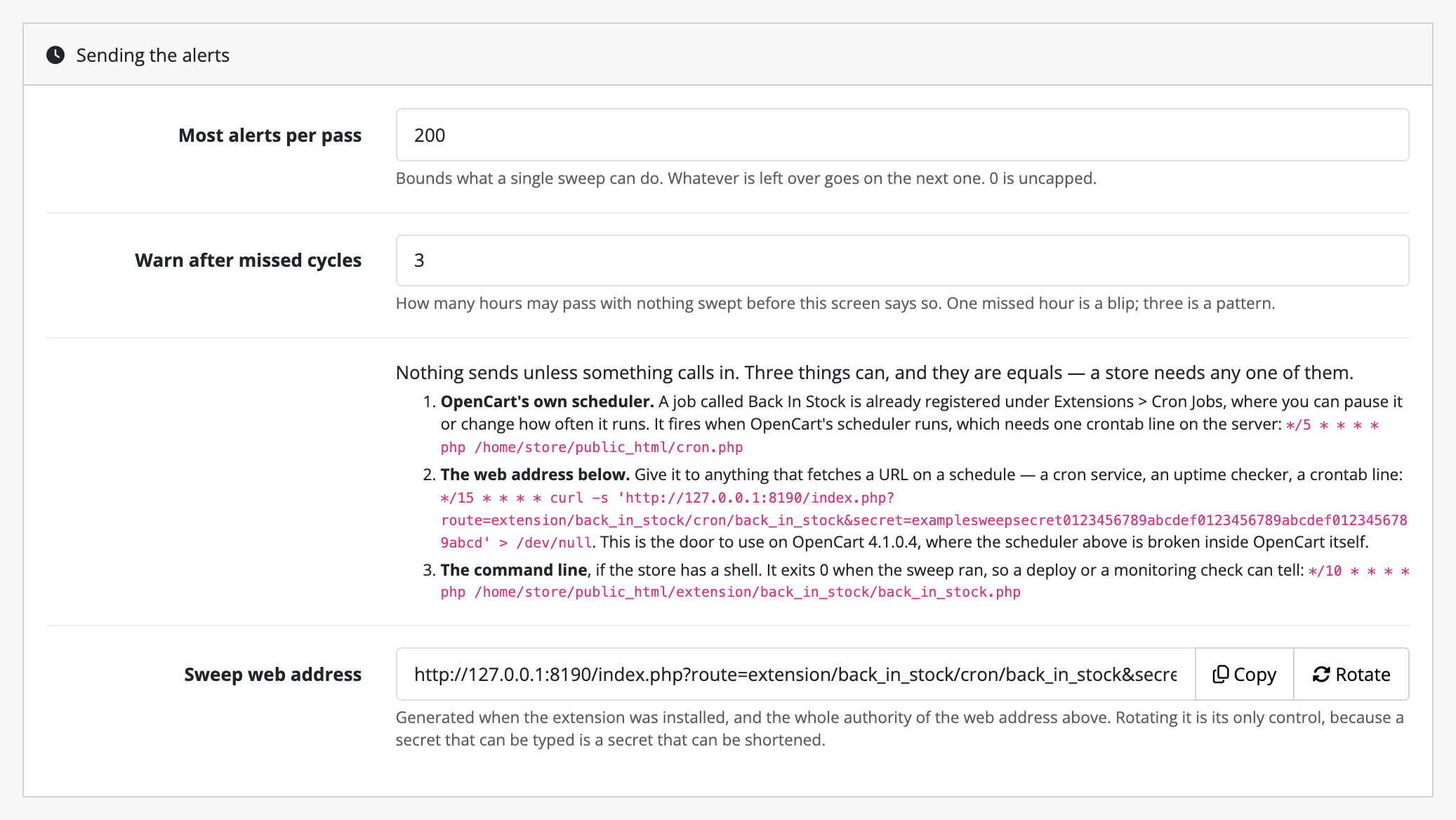The height and width of the screenshot is (820, 1456).
Task: Click the Sending the alerts heading
Action: click(153, 55)
